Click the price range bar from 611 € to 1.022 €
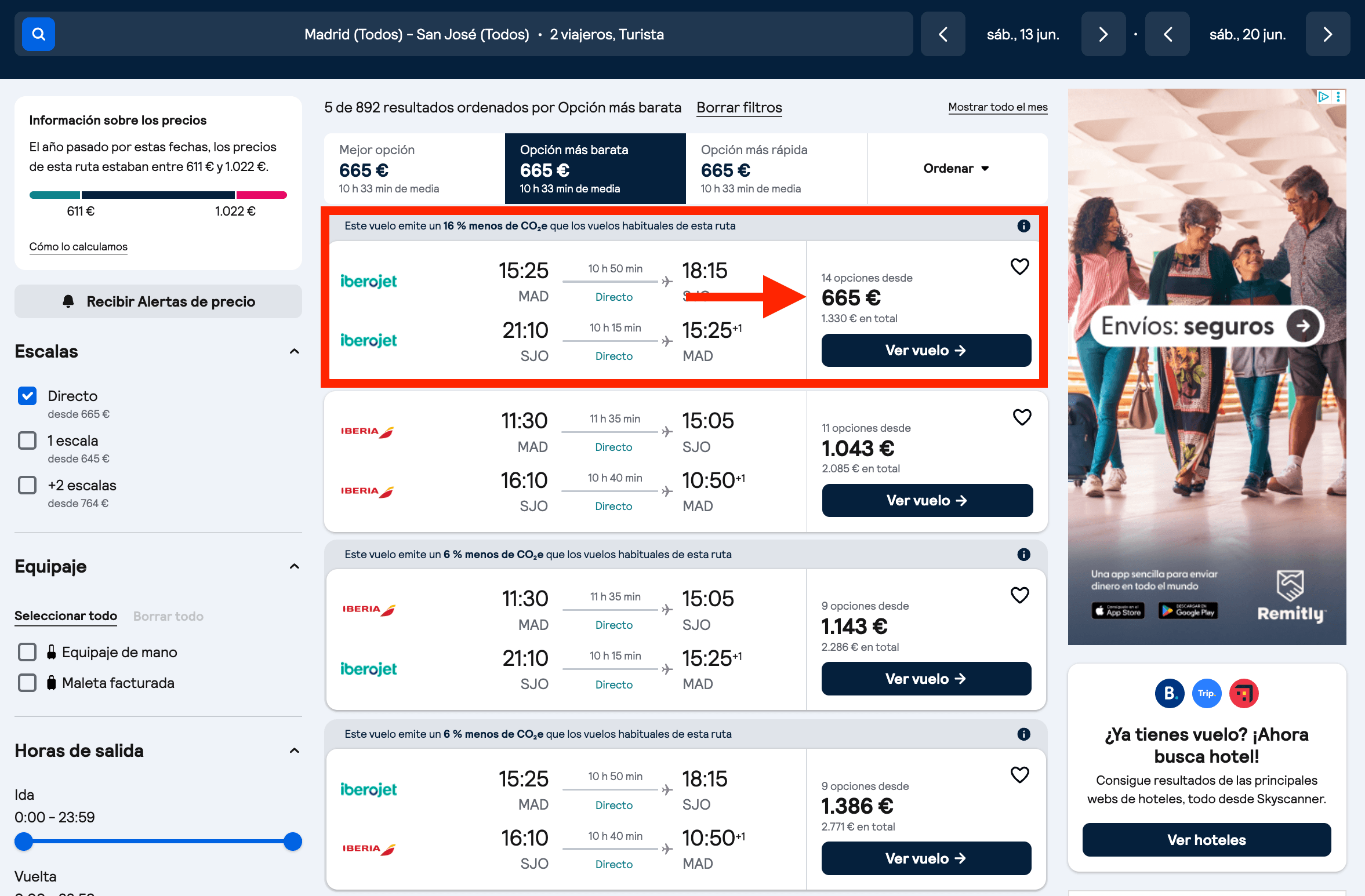Image resolution: width=1365 pixels, height=896 pixels. click(x=158, y=195)
